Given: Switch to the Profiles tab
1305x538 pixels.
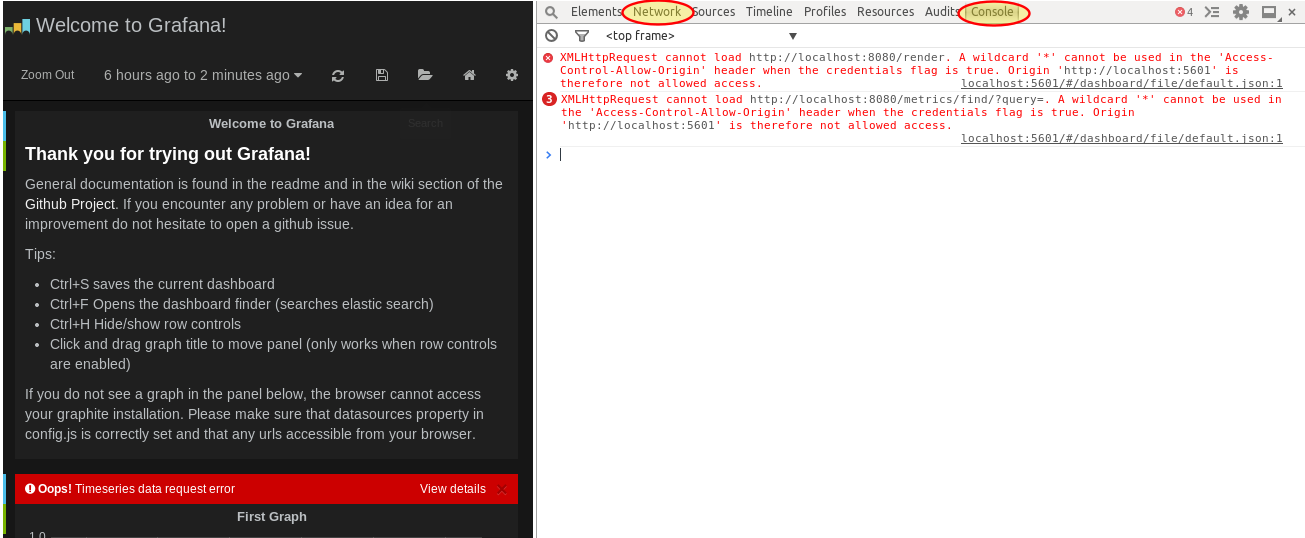Looking at the screenshot, I should (x=825, y=12).
